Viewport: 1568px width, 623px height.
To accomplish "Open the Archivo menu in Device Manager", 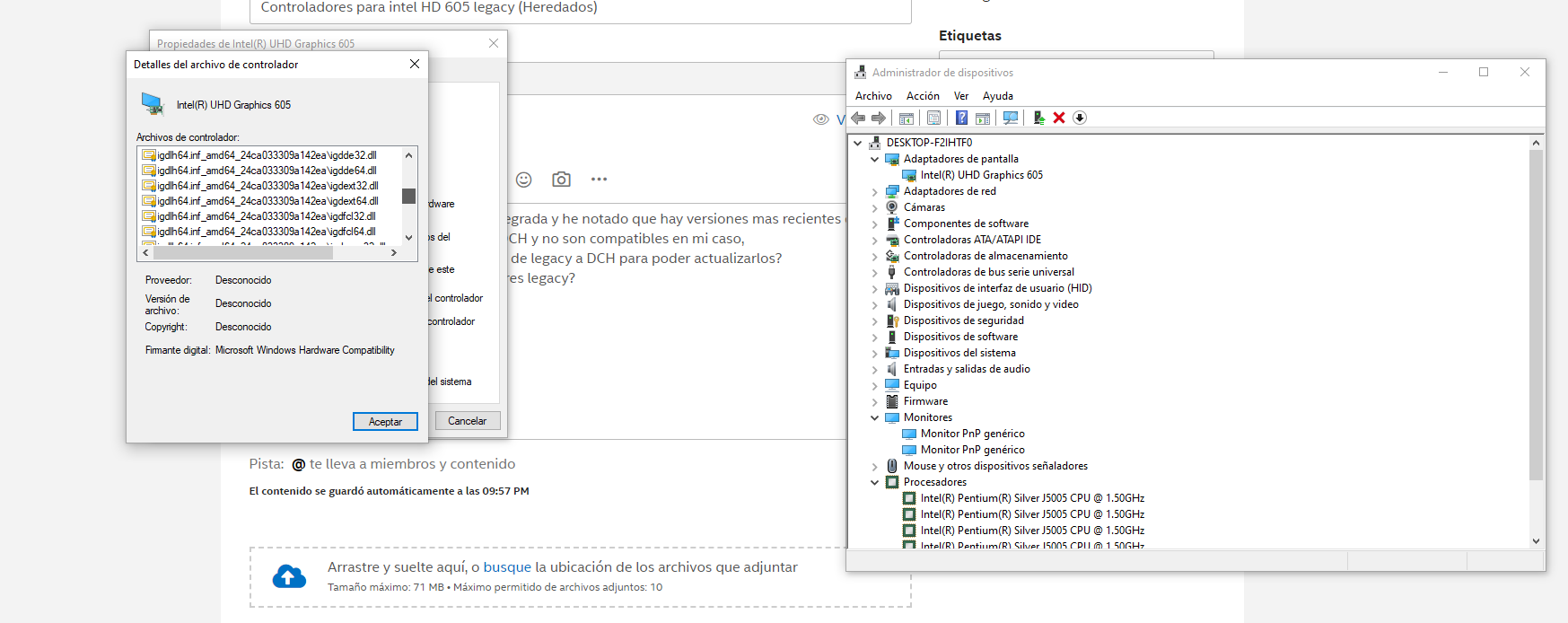I will click(x=873, y=96).
